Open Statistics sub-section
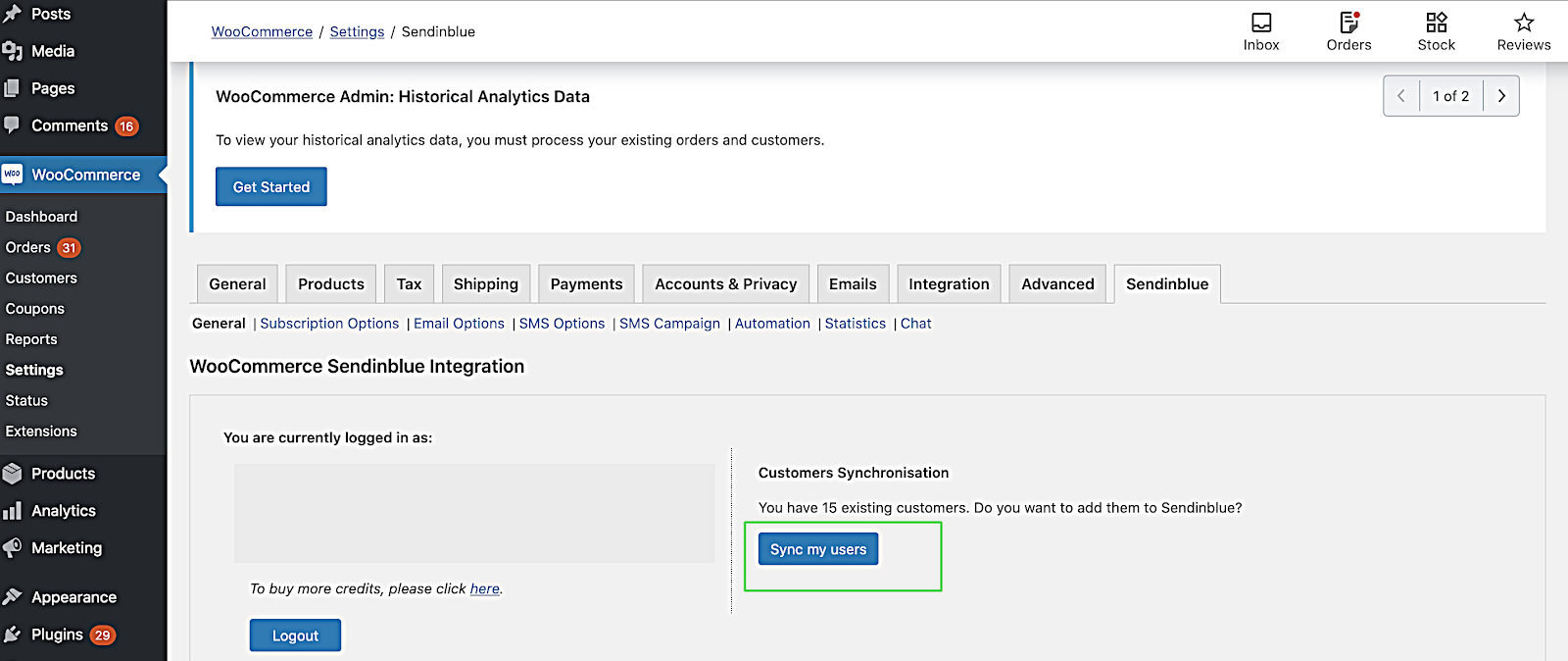This screenshot has height=661, width=1568. (856, 324)
